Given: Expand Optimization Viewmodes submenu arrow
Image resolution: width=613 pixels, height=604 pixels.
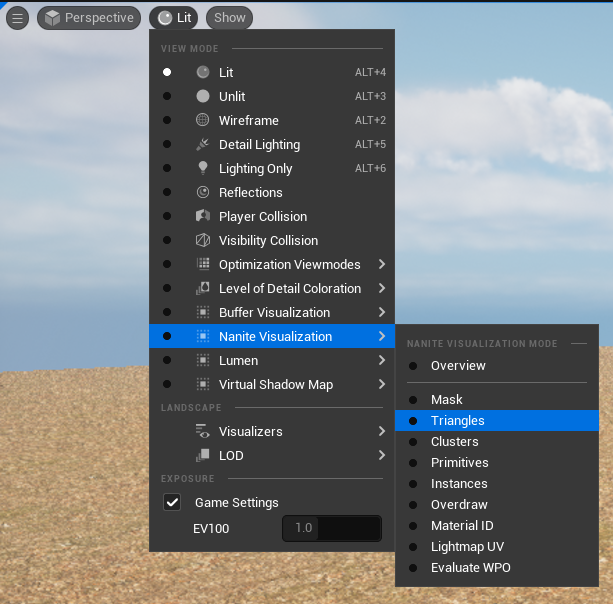Looking at the screenshot, I should 382,264.
